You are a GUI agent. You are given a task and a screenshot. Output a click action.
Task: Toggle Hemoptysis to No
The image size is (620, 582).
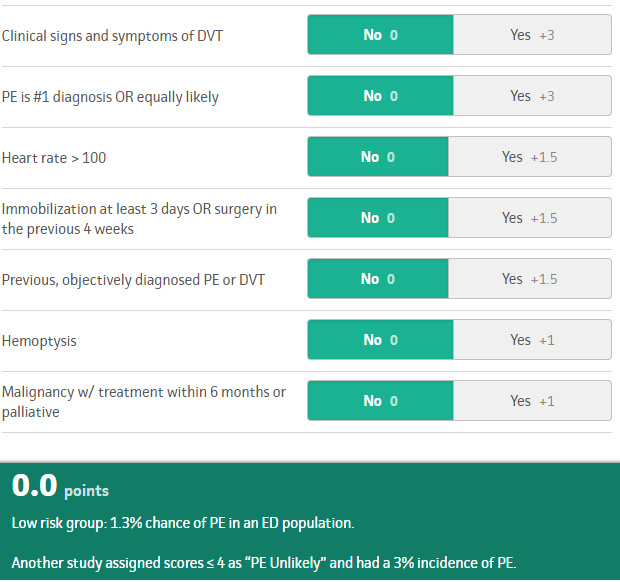pos(380,340)
